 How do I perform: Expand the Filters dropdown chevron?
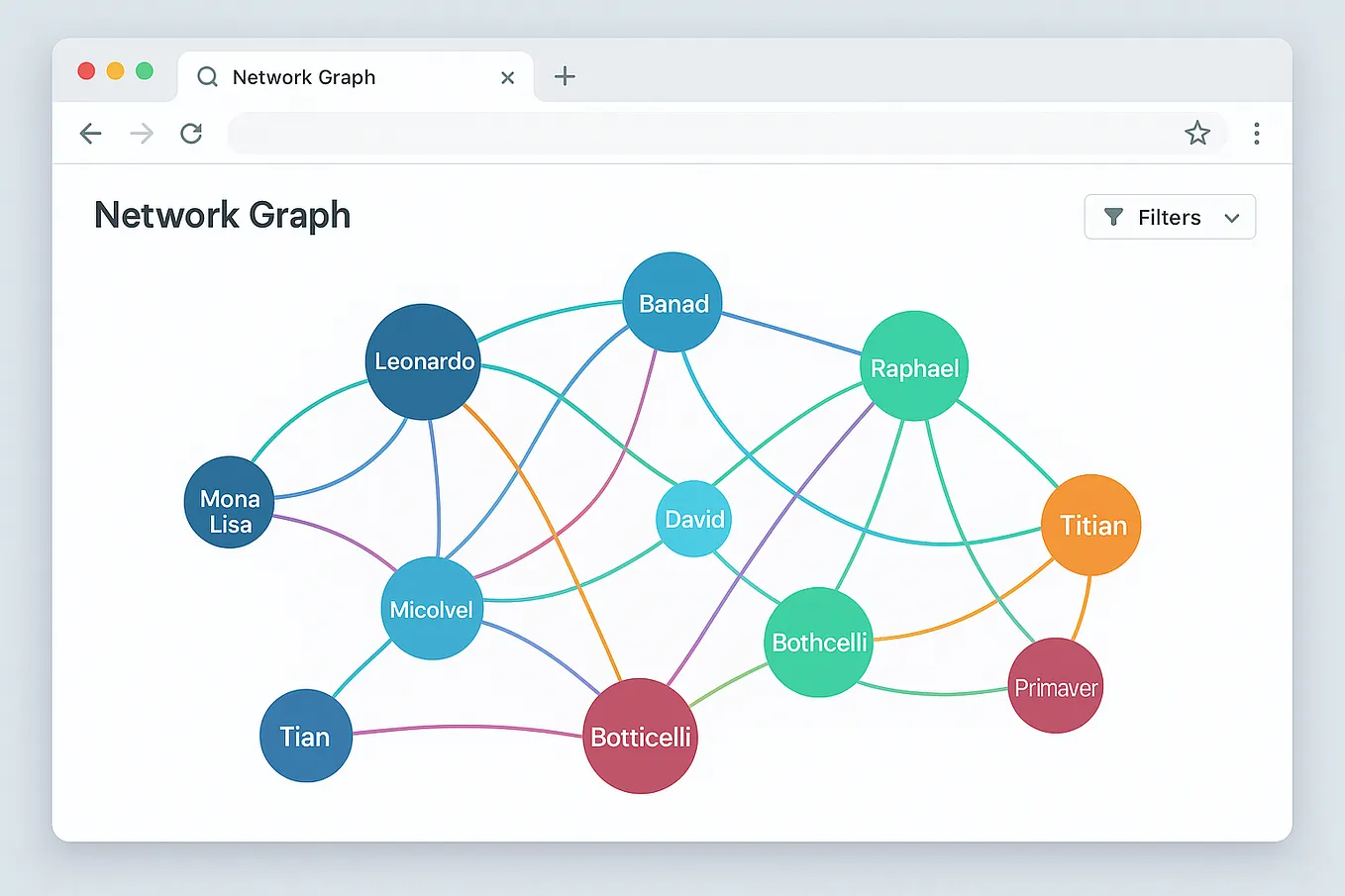pyautogui.click(x=1232, y=217)
